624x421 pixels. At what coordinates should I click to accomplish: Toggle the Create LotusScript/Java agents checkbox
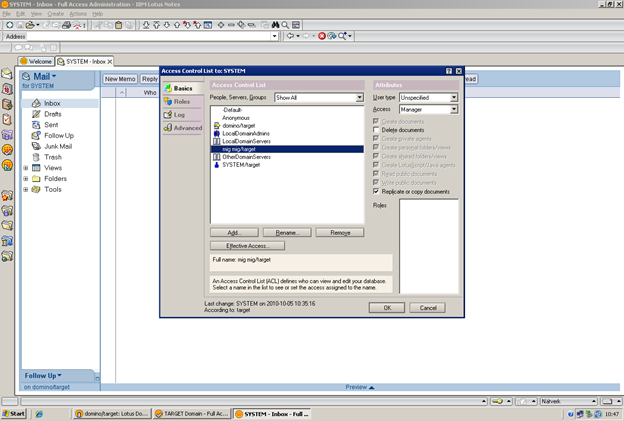376,165
